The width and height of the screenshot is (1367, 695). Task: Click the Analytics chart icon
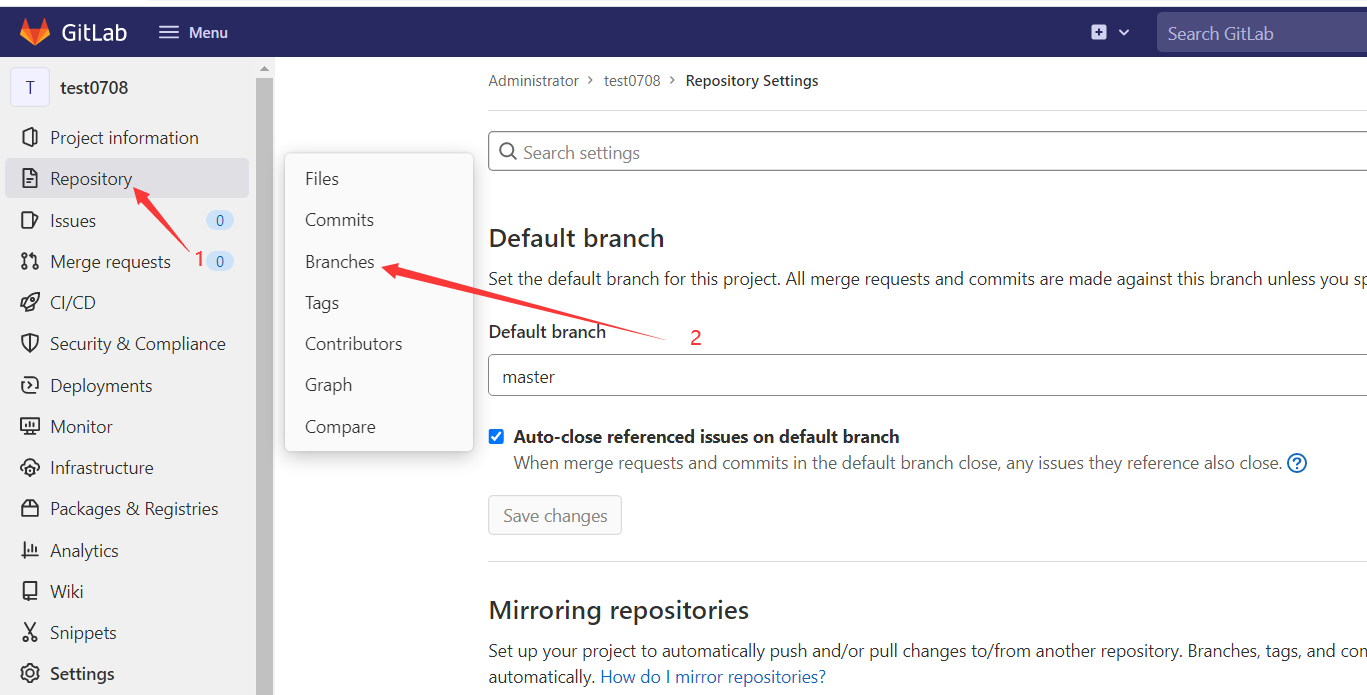(30, 550)
